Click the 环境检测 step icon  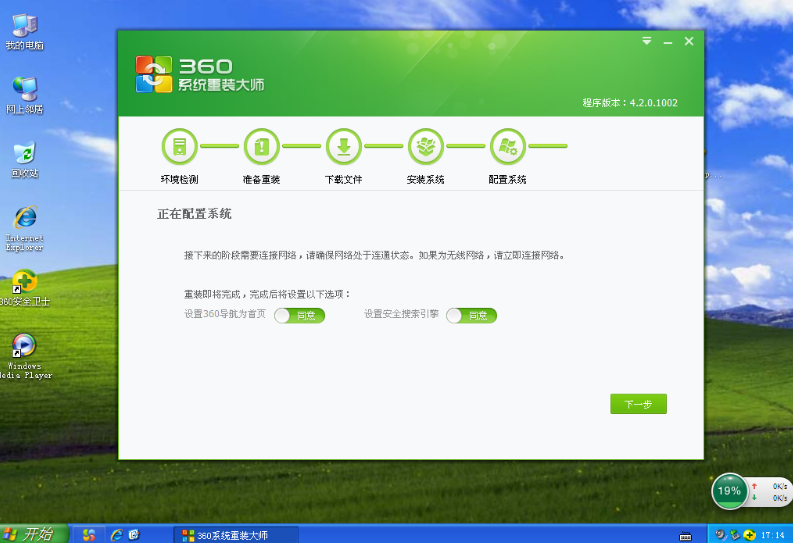click(x=179, y=147)
